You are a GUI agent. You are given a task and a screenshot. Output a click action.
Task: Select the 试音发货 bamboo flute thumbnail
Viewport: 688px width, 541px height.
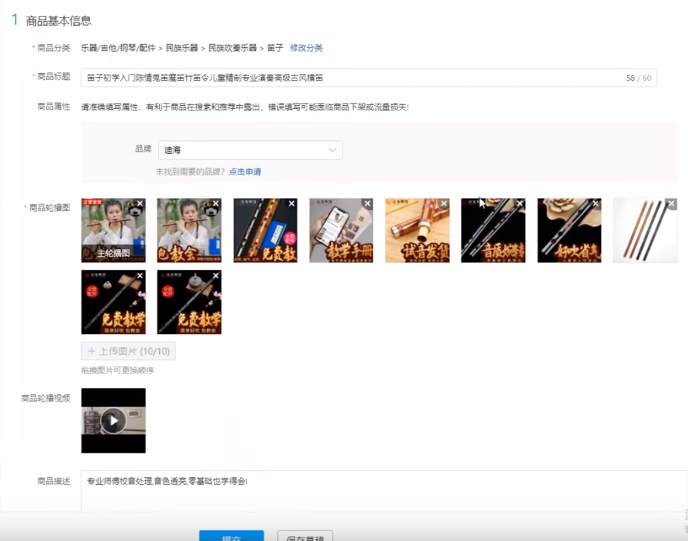click(417, 230)
